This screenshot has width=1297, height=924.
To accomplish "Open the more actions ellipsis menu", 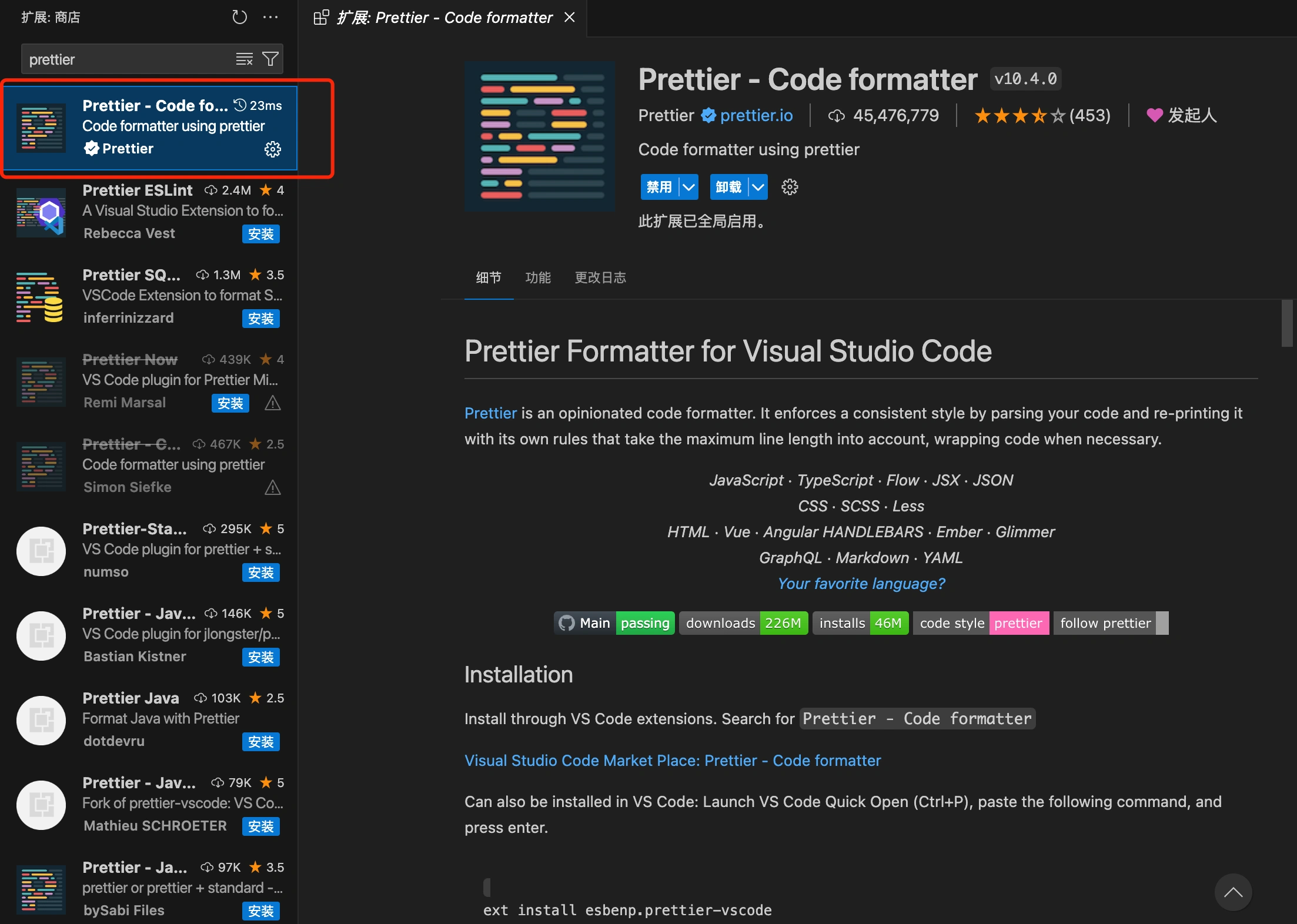I will coord(270,17).
